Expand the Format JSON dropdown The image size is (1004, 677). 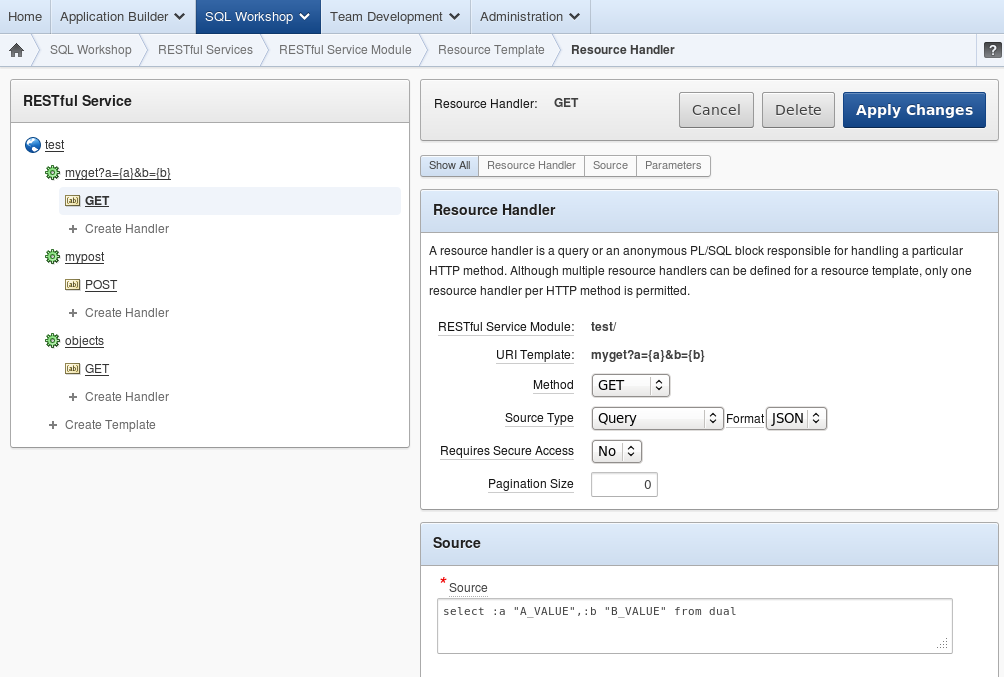click(796, 418)
